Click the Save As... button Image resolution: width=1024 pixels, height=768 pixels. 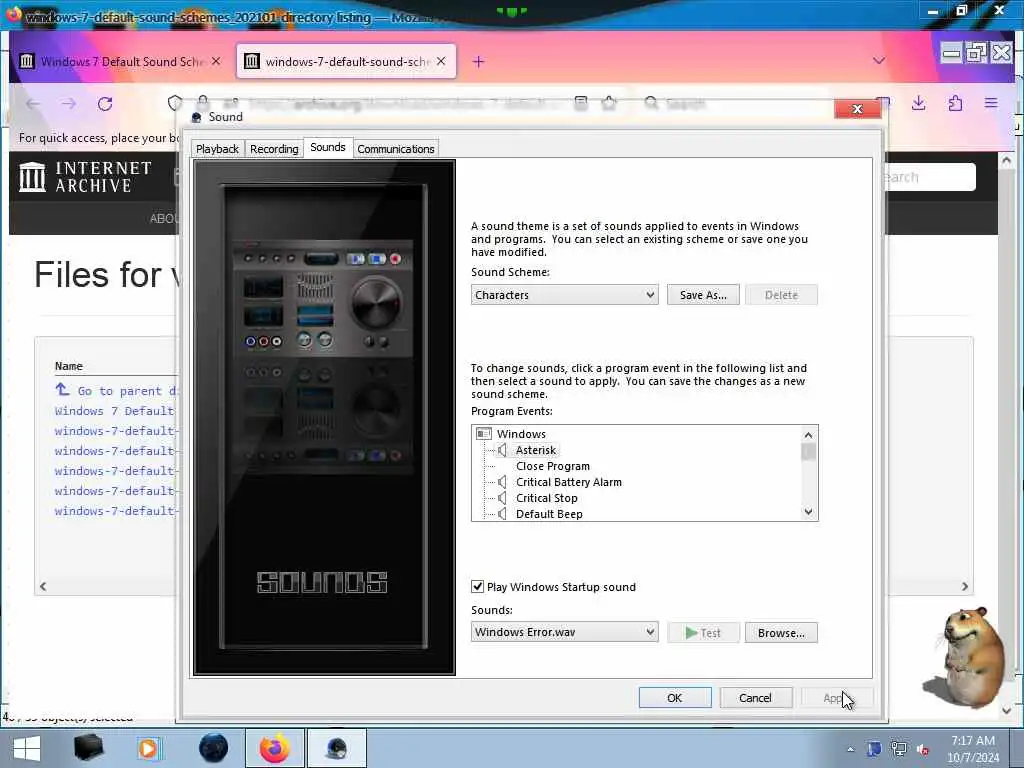pos(703,295)
